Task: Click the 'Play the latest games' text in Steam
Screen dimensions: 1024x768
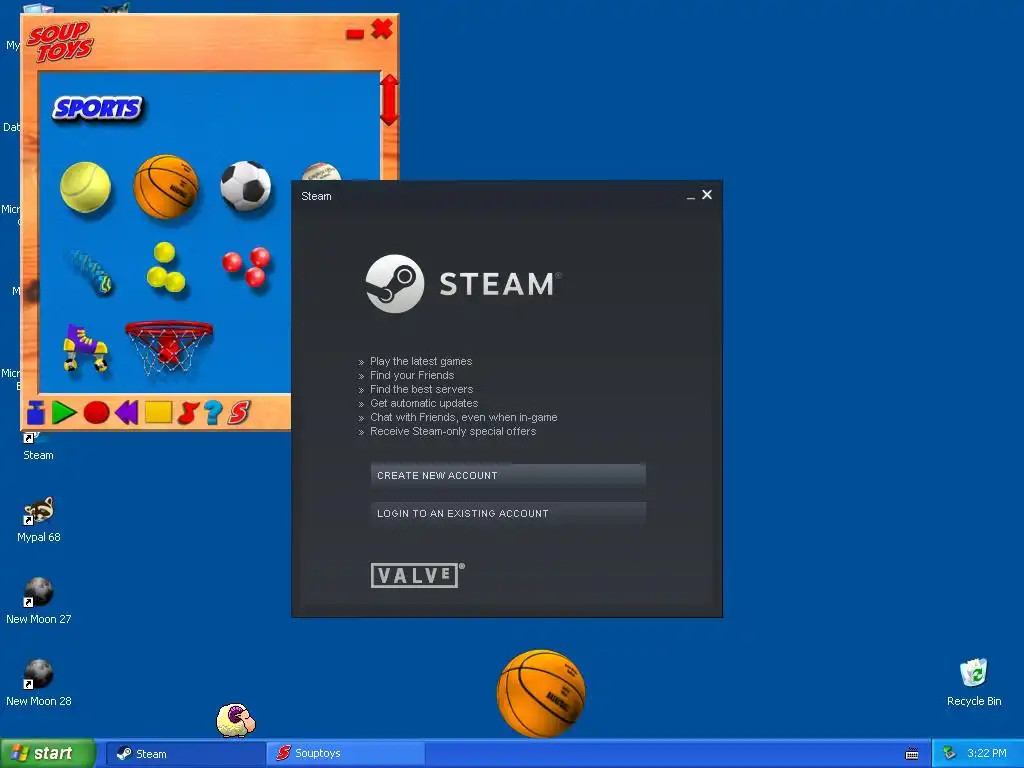Action: click(x=421, y=361)
